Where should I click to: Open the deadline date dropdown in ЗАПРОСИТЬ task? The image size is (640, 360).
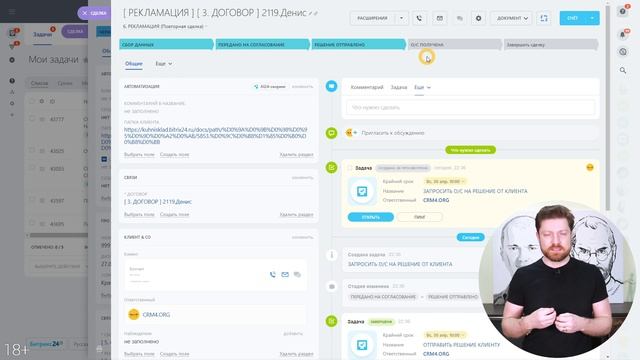tap(445, 181)
